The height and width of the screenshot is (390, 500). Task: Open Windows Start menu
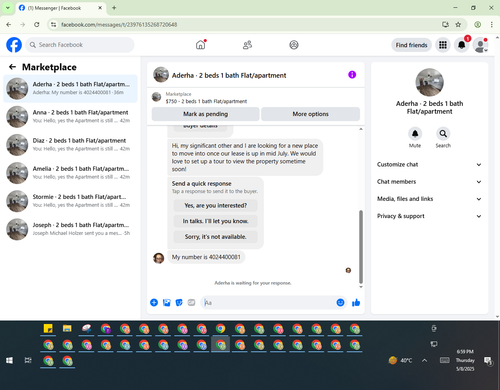(x=9, y=360)
